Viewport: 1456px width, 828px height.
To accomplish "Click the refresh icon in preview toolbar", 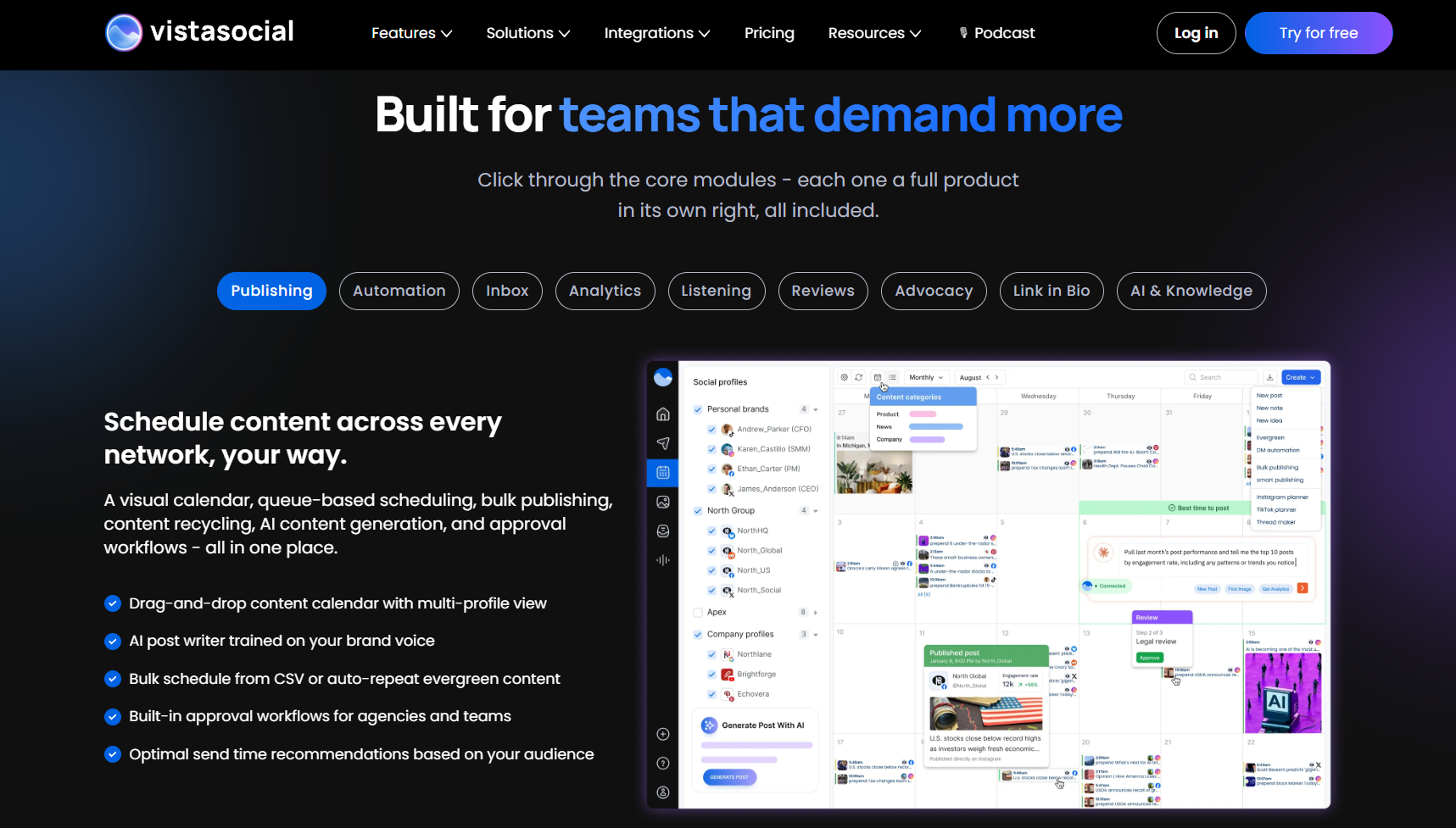I will pos(859,377).
